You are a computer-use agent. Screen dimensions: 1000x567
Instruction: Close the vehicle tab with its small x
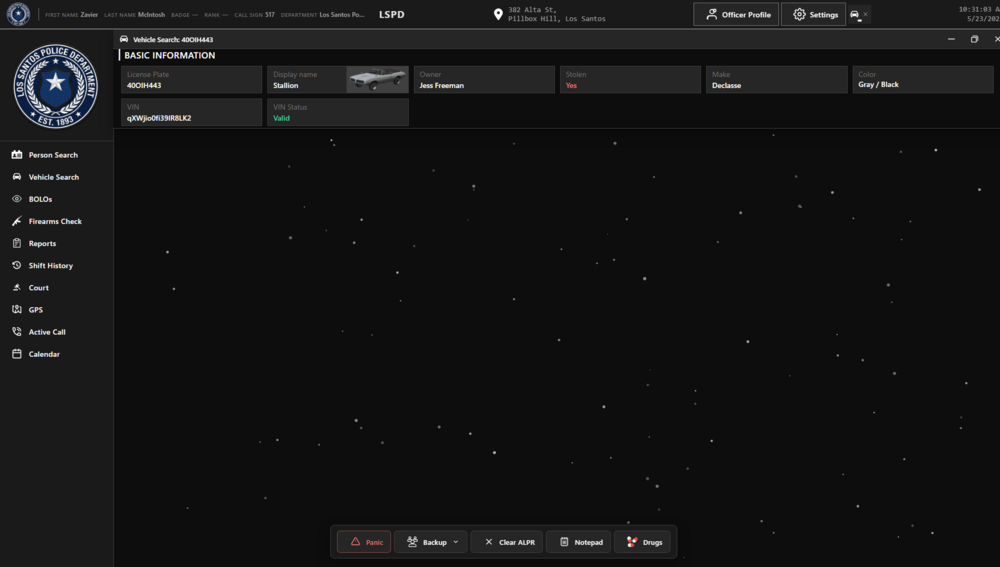(865, 14)
